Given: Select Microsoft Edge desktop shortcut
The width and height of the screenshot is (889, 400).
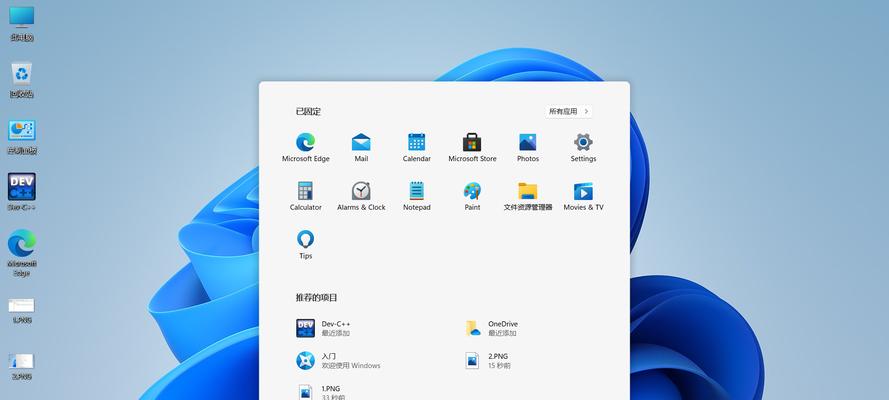Looking at the screenshot, I should pyautogui.click(x=22, y=253).
